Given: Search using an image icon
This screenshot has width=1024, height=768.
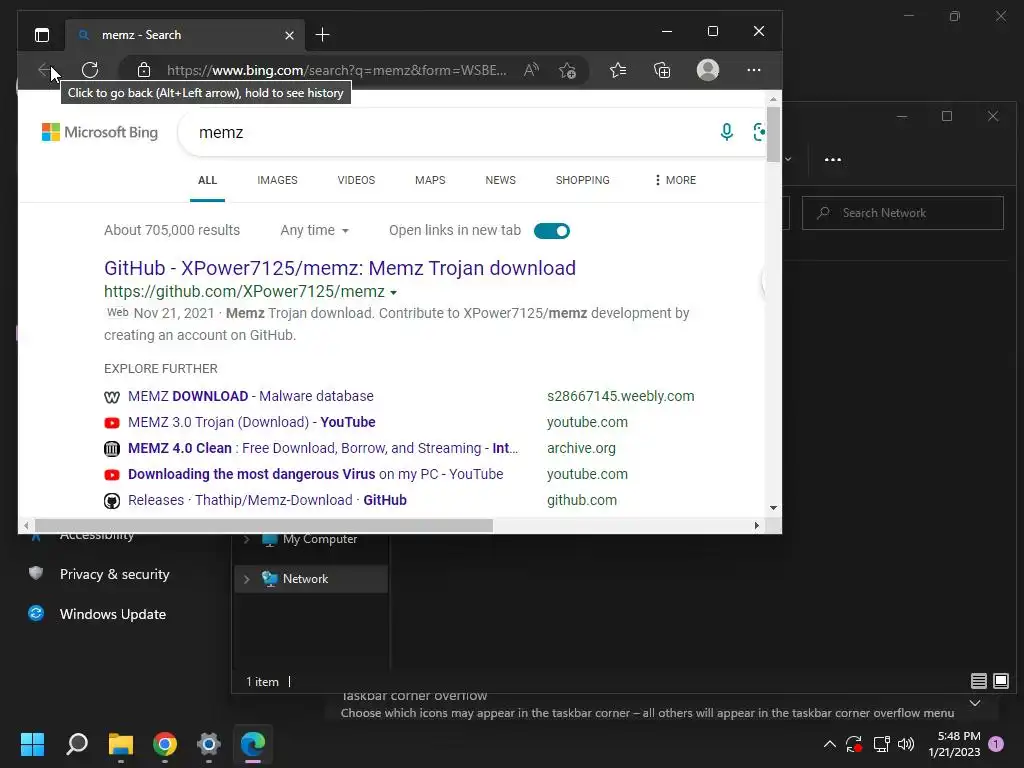Looking at the screenshot, I should coord(759,132).
